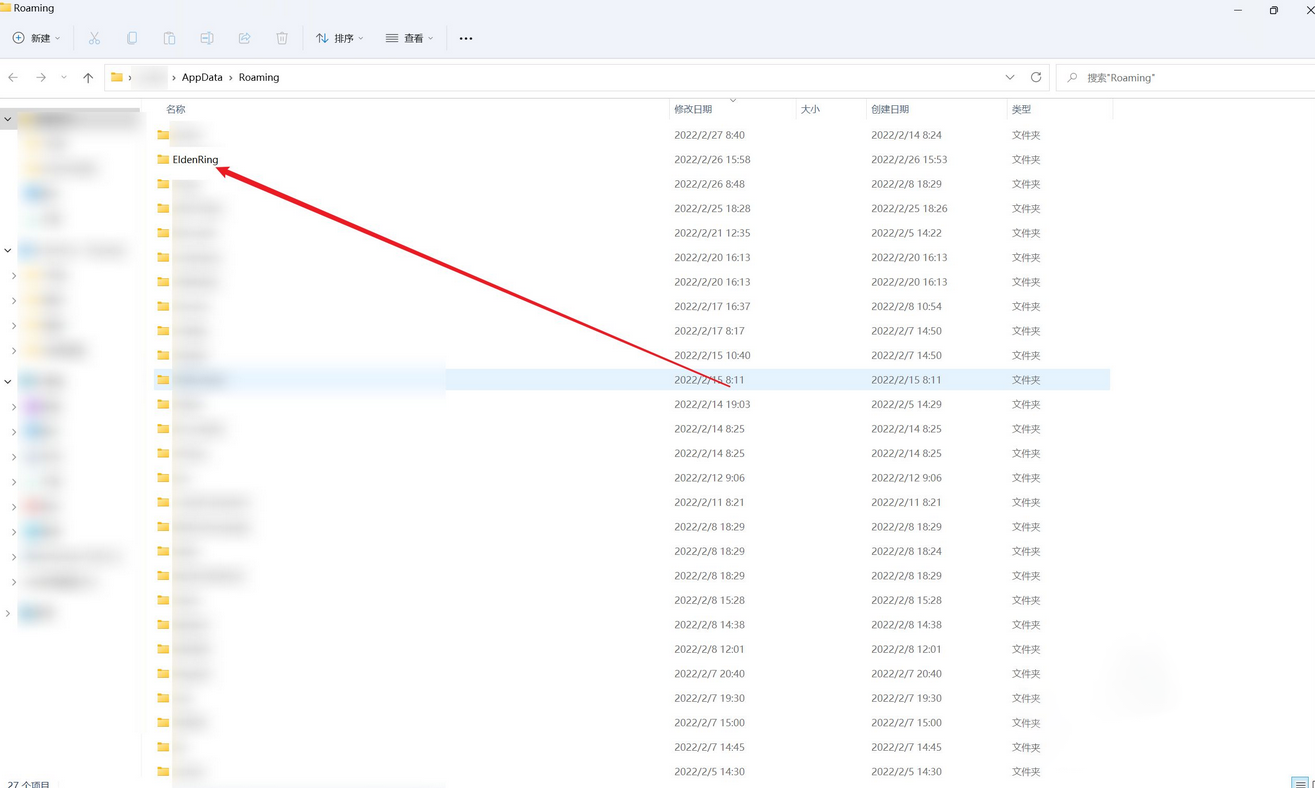Open the 排序 (Sort) dropdown menu
This screenshot has width=1315, height=788.
click(340, 38)
